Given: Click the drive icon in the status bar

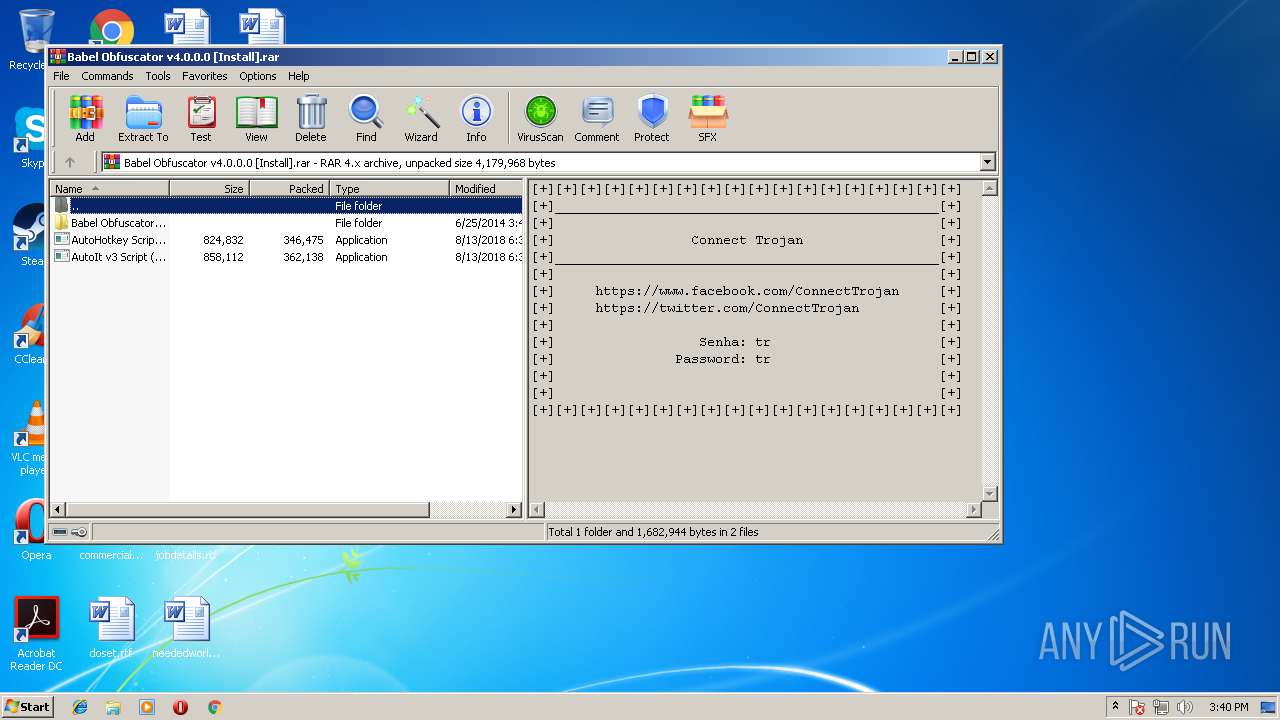Looking at the screenshot, I should coord(60,532).
